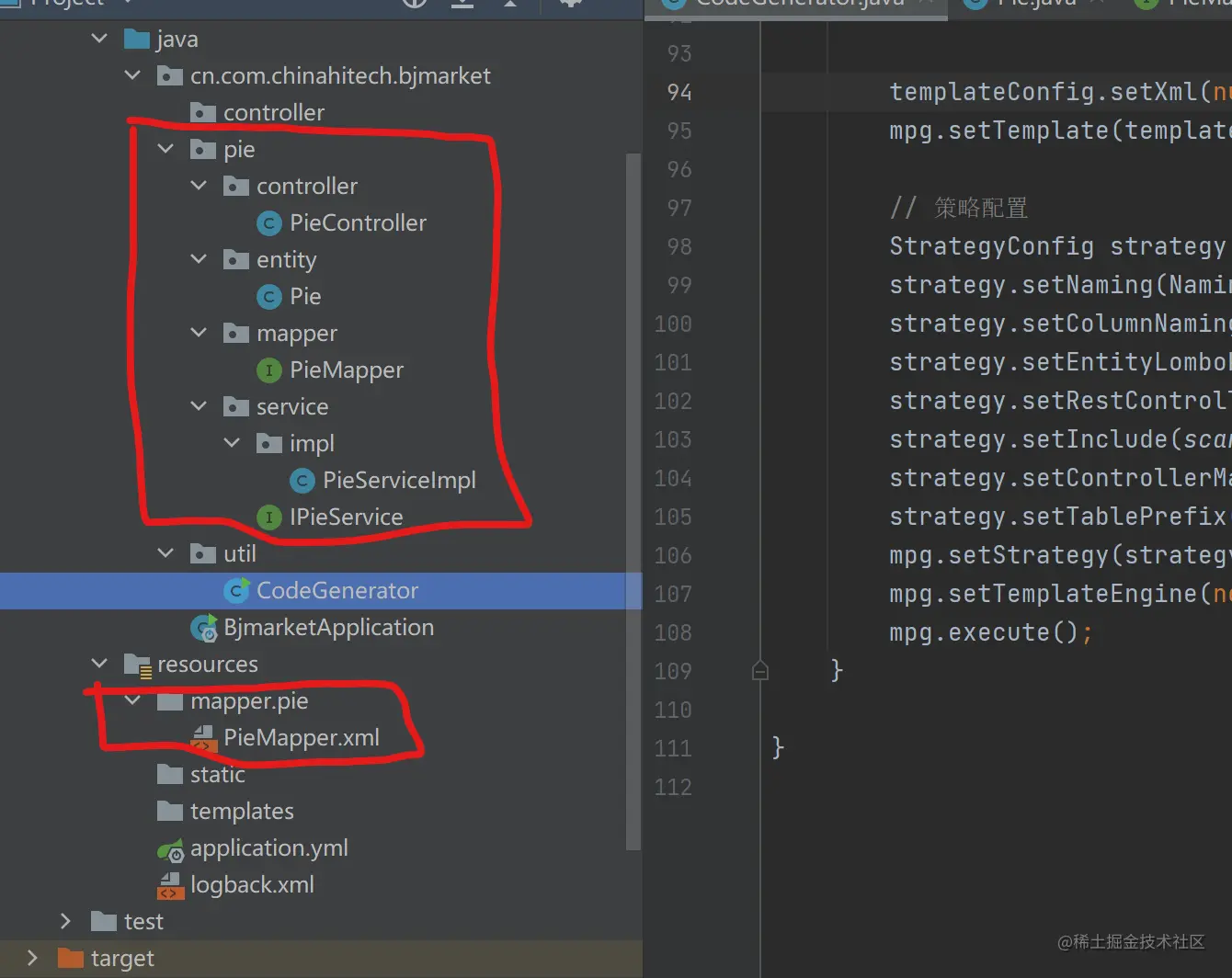The height and width of the screenshot is (978, 1232).
Task: Click the Pie entity class icon
Action: point(268,296)
